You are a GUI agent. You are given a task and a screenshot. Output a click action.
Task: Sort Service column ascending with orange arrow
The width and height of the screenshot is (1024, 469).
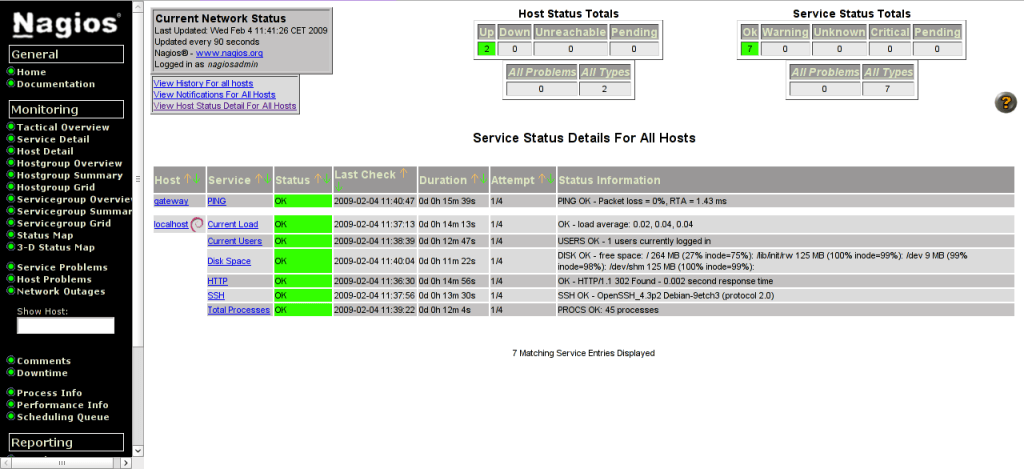coord(258,179)
